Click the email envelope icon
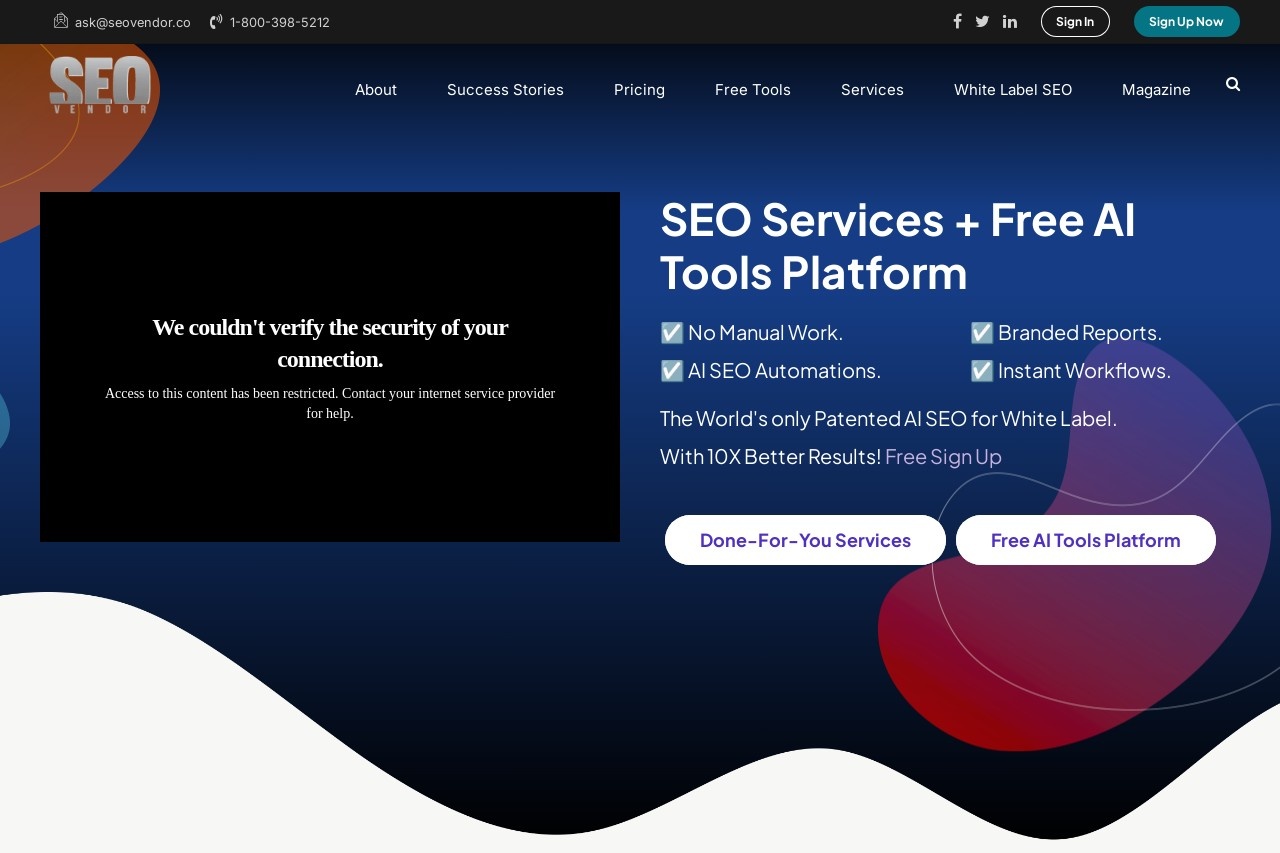Screen dimensions: 1280x853 61,20
